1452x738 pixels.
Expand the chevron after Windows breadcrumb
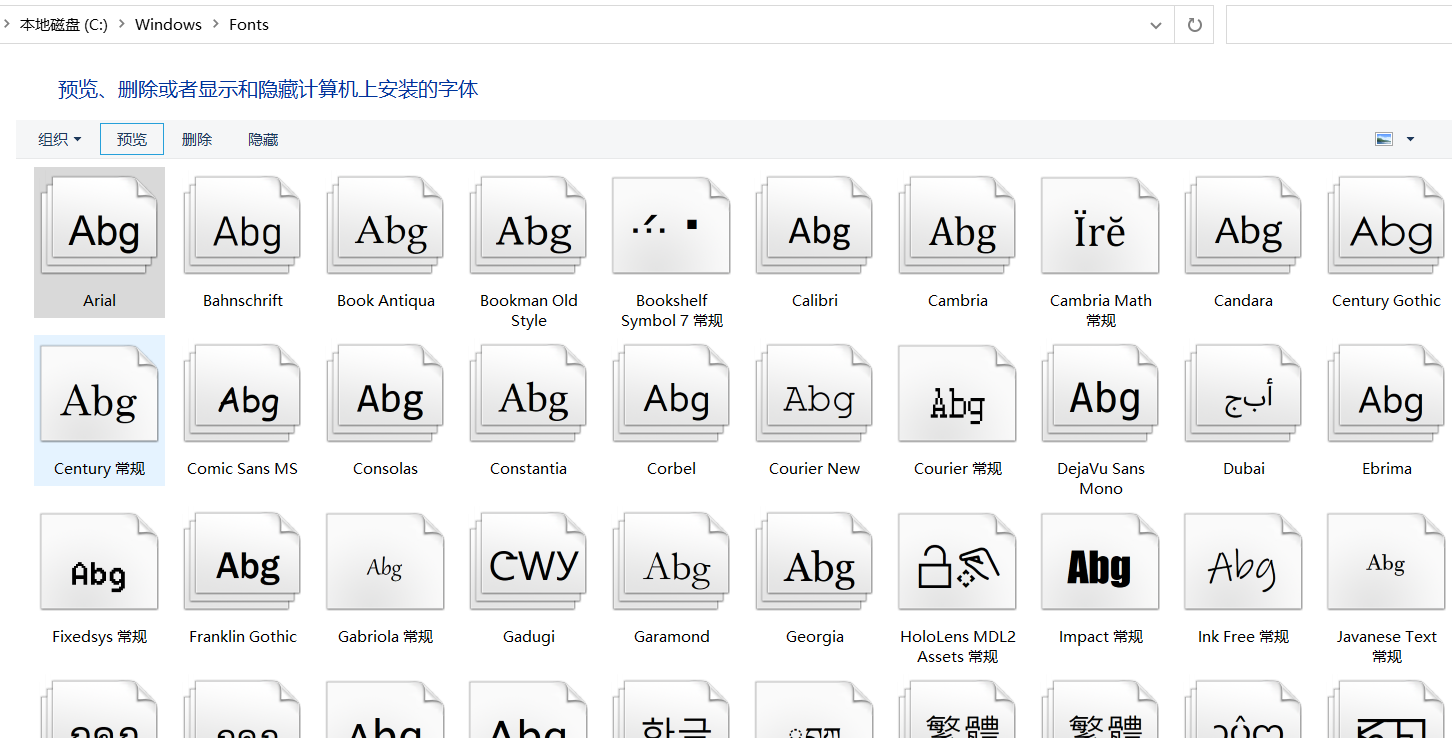pos(215,25)
